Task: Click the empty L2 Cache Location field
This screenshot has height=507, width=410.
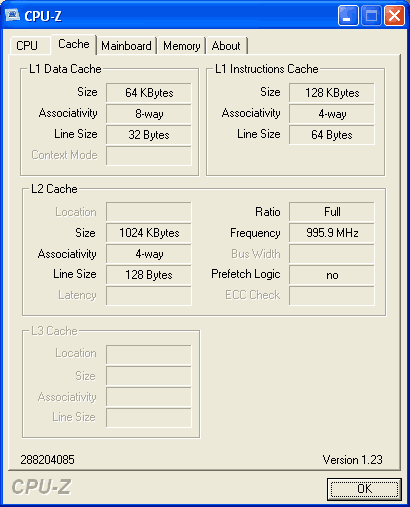Action: [149, 212]
